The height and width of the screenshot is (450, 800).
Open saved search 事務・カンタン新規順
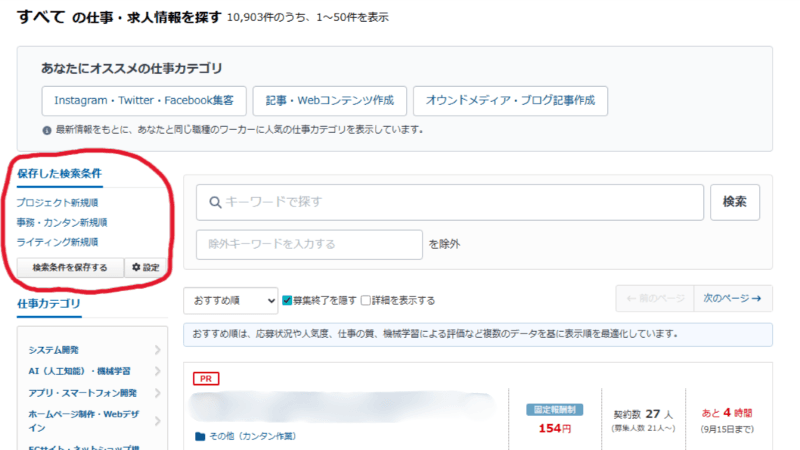click(x=62, y=222)
